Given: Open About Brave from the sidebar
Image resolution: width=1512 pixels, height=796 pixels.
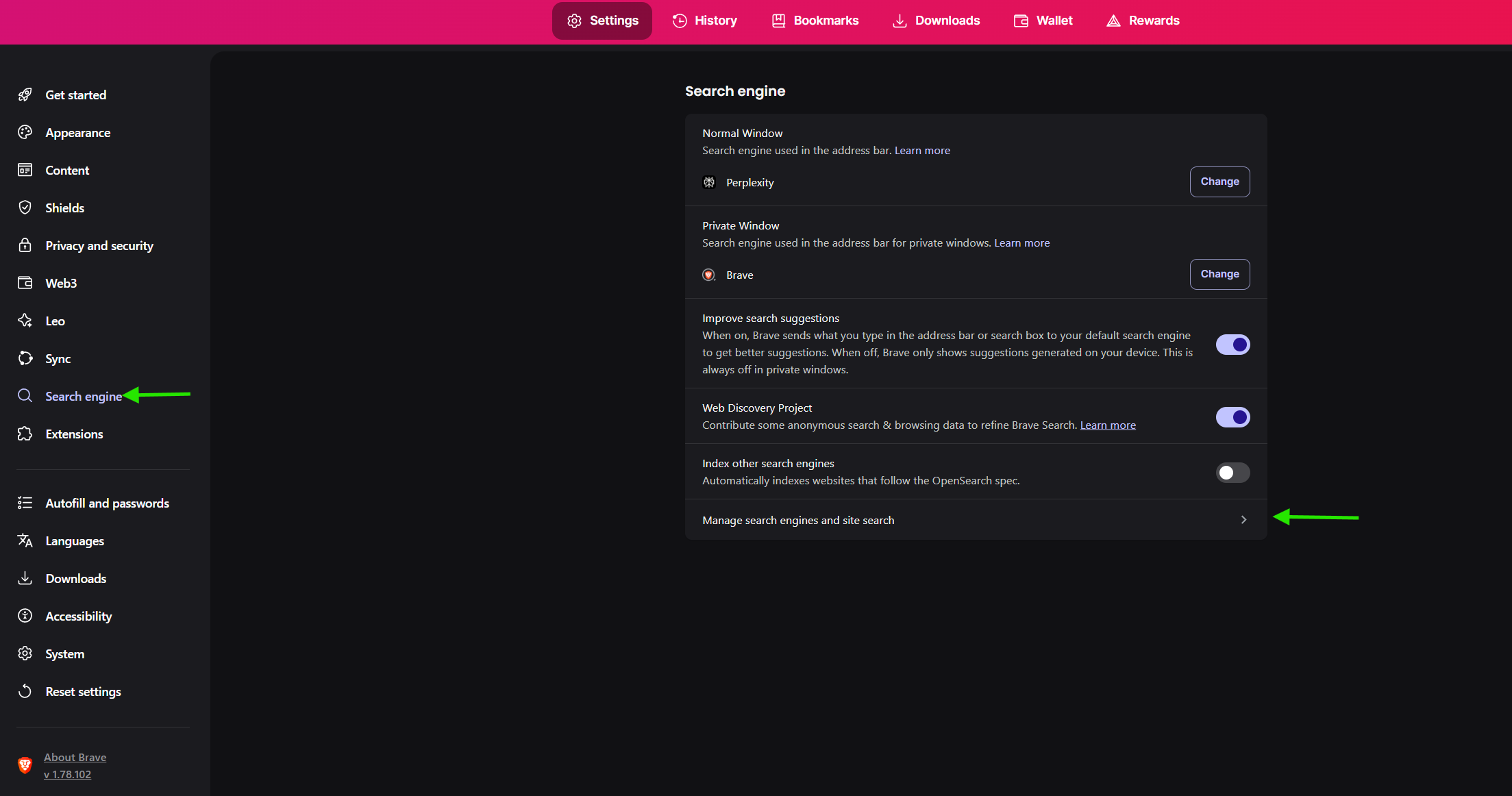Looking at the screenshot, I should [75, 757].
